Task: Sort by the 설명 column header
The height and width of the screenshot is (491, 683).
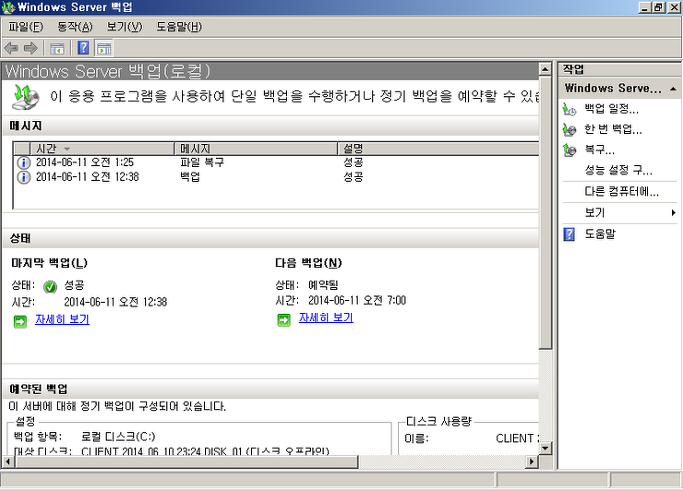Action: 438,149
